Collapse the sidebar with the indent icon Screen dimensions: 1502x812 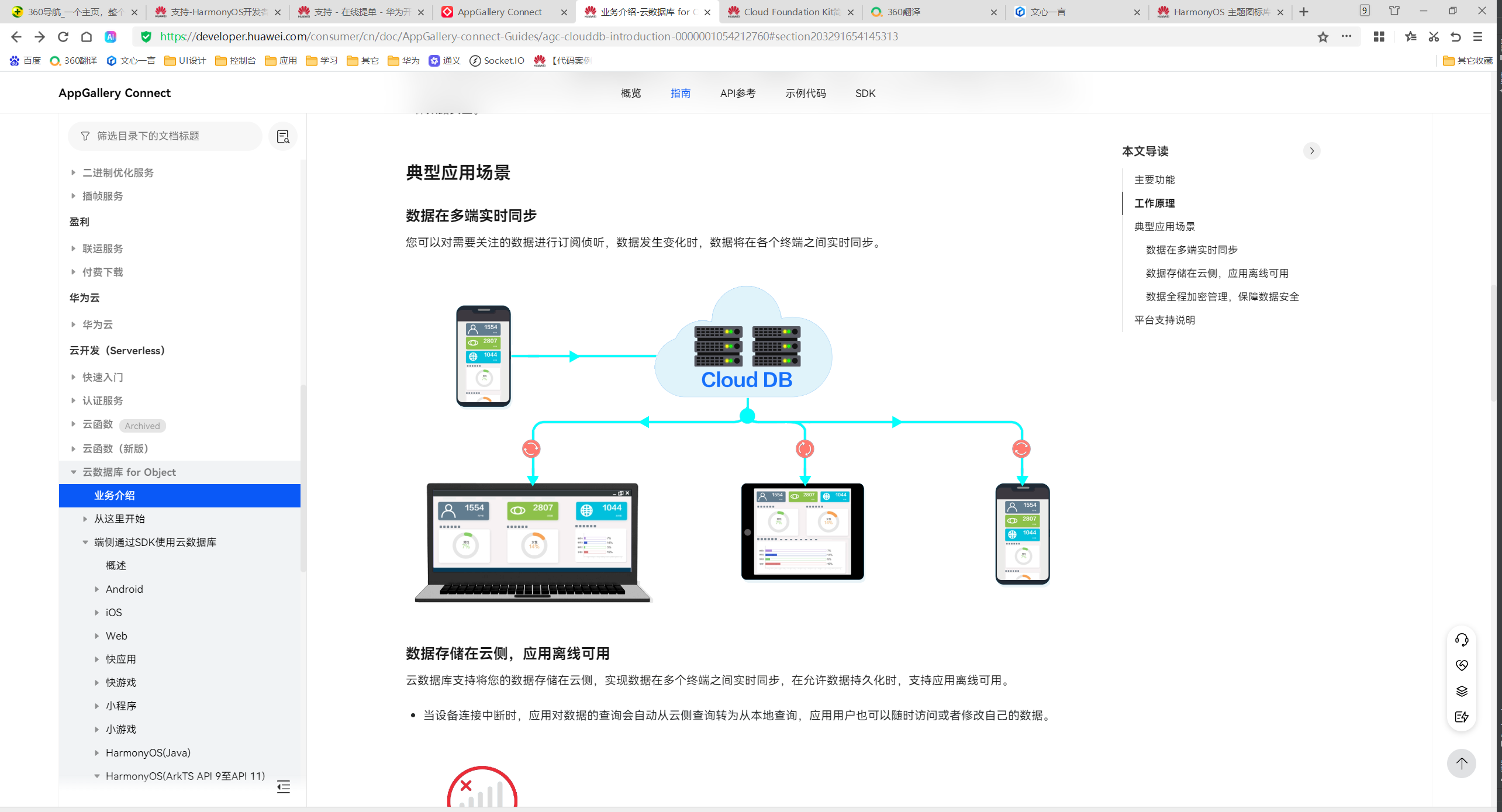(284, 786)
